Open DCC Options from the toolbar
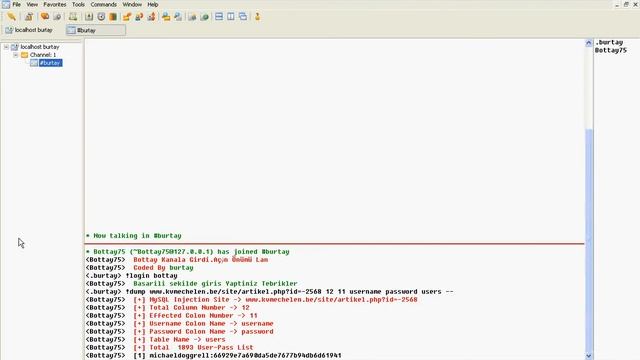 pyautogui.click(x=151, y=17)
